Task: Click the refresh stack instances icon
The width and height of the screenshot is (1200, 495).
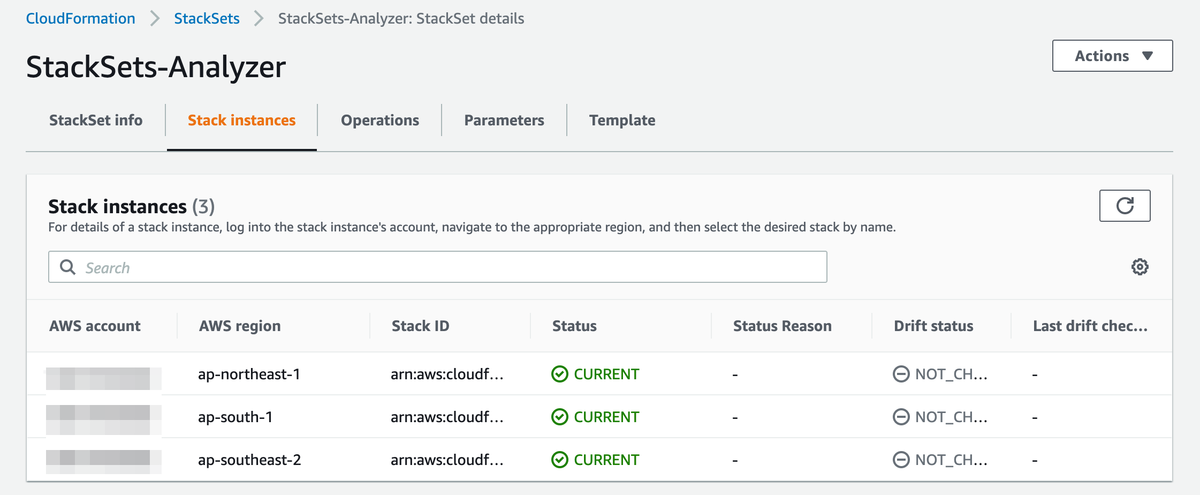Action: pos(1124,206)
